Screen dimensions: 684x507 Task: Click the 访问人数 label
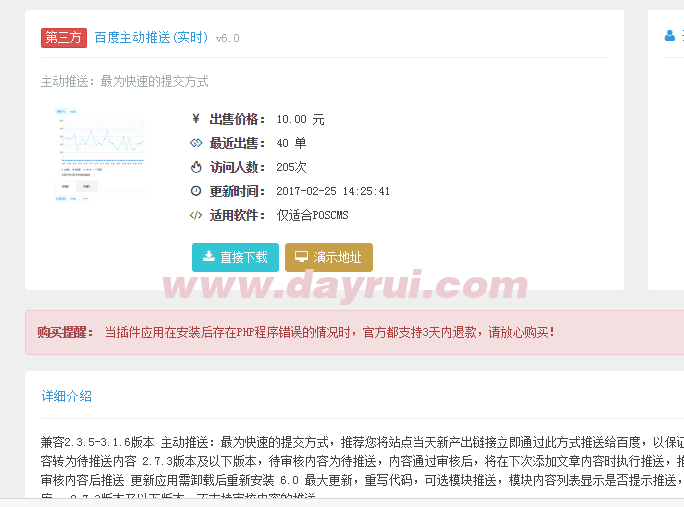[237, 167]
